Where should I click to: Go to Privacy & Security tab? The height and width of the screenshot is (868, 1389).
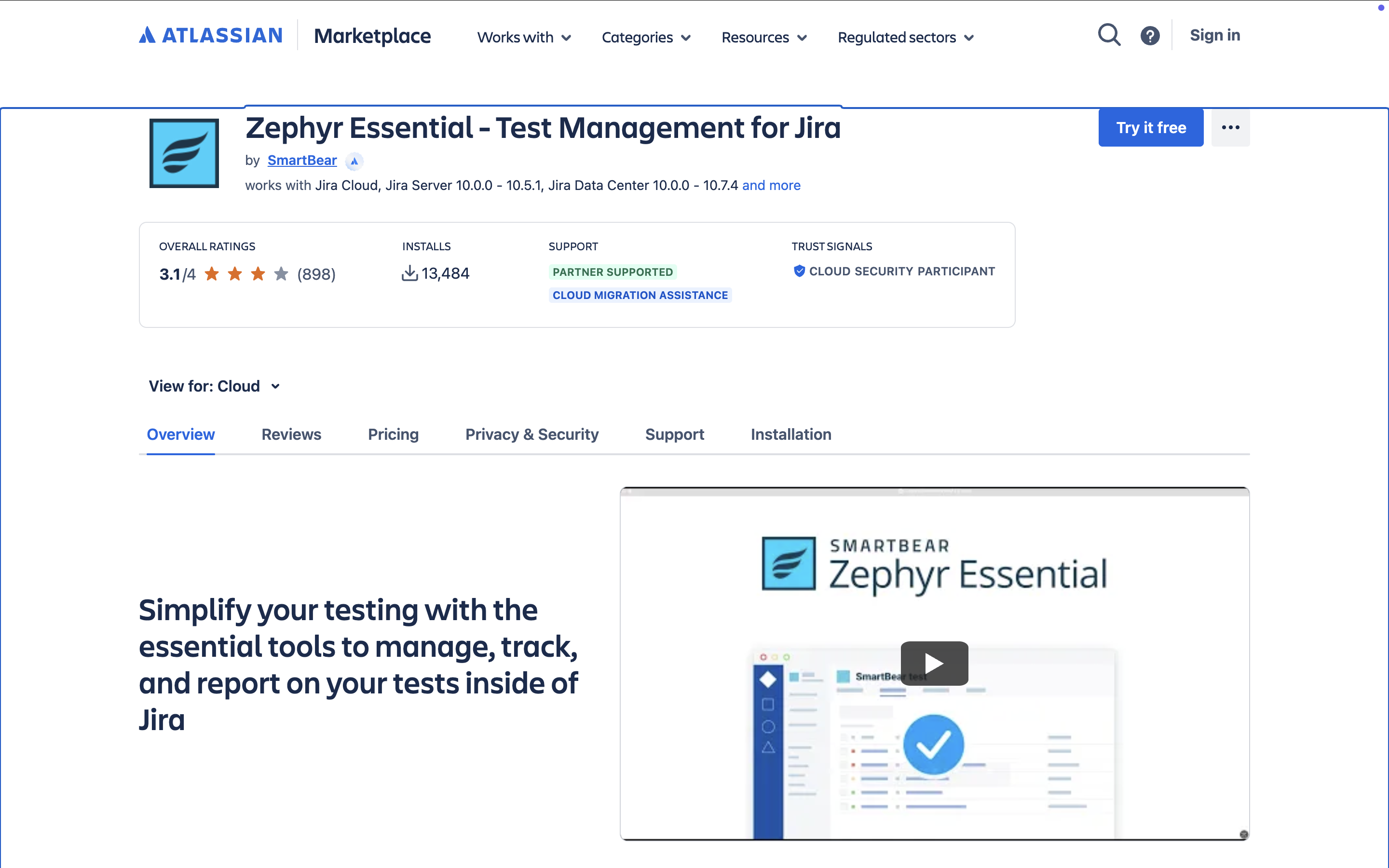(x=531, y=434)
